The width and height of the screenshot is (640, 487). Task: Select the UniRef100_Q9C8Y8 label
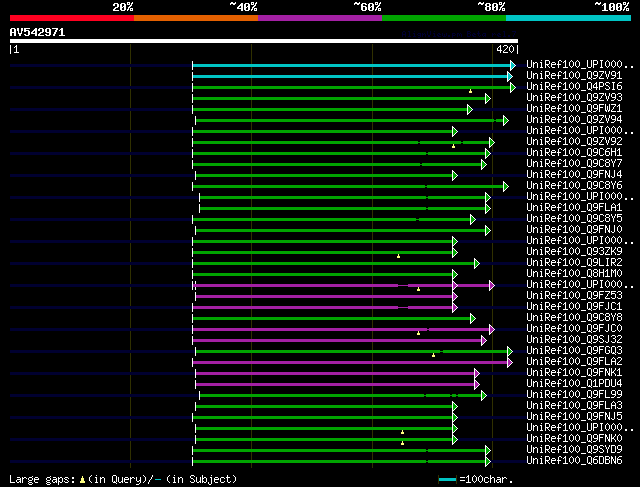coord(574,318)
